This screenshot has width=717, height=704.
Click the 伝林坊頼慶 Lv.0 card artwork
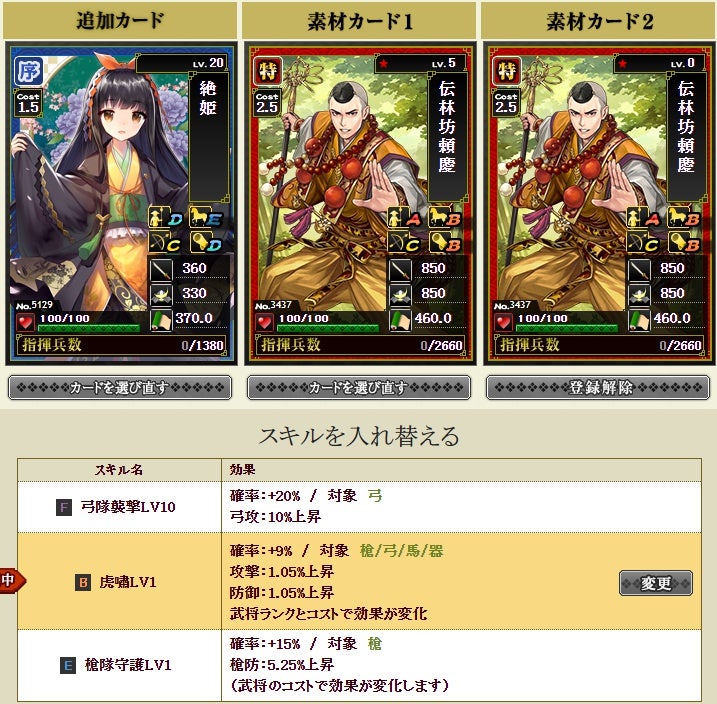pos(599,203)
